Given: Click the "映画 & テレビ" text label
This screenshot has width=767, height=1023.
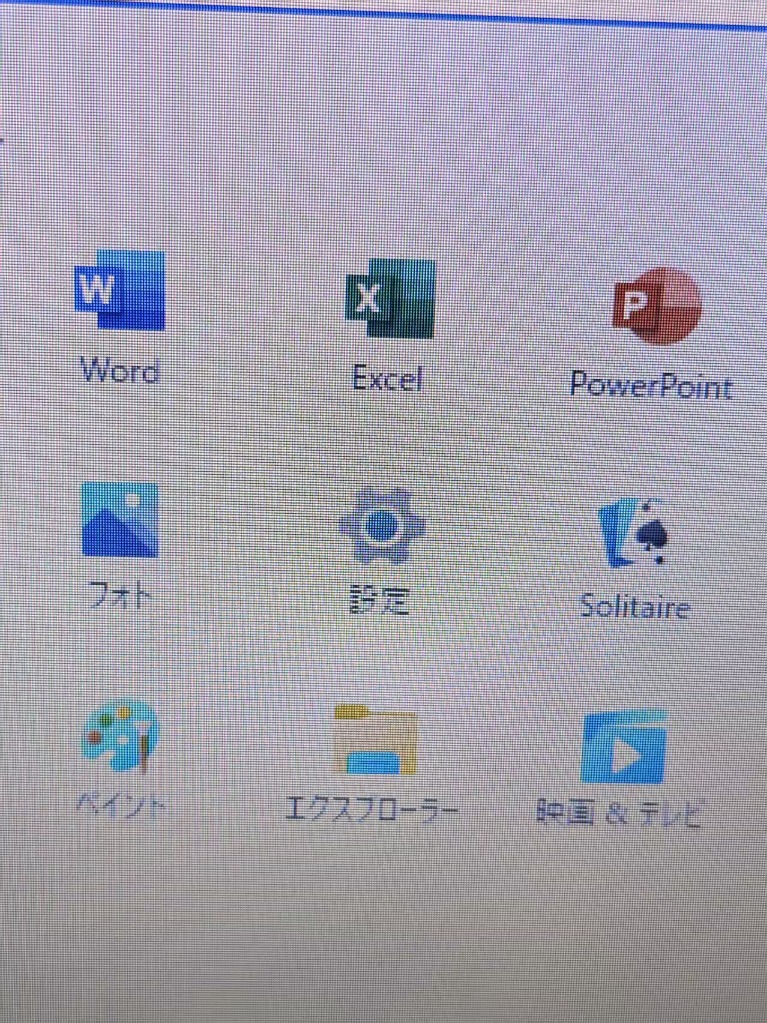Looking at the screenshot, I should tap(619, 814).
